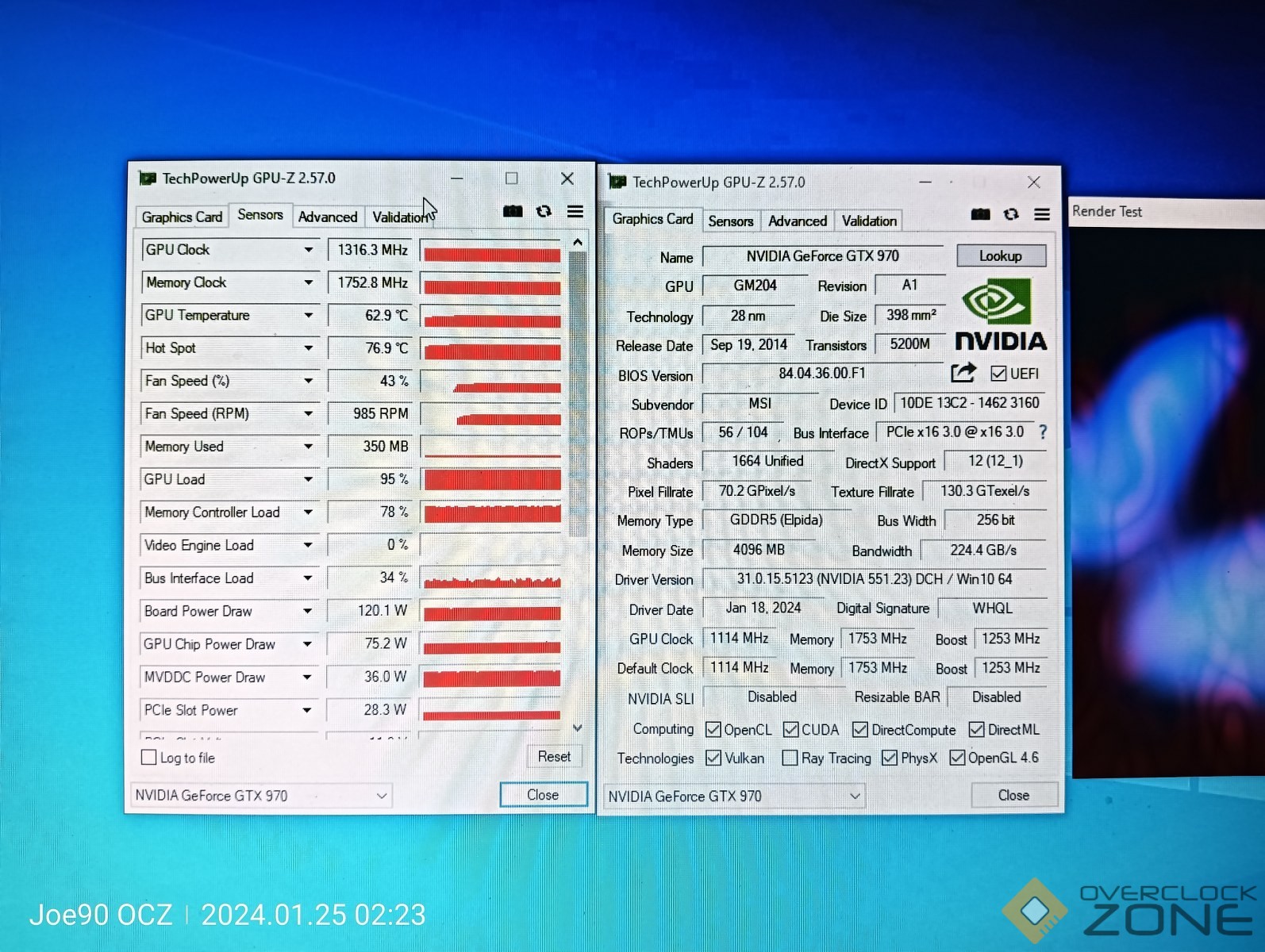Open Advanced tab in Graphics Card window
The width and height of the screenshot is (1265, 952).
click(798, 221)
